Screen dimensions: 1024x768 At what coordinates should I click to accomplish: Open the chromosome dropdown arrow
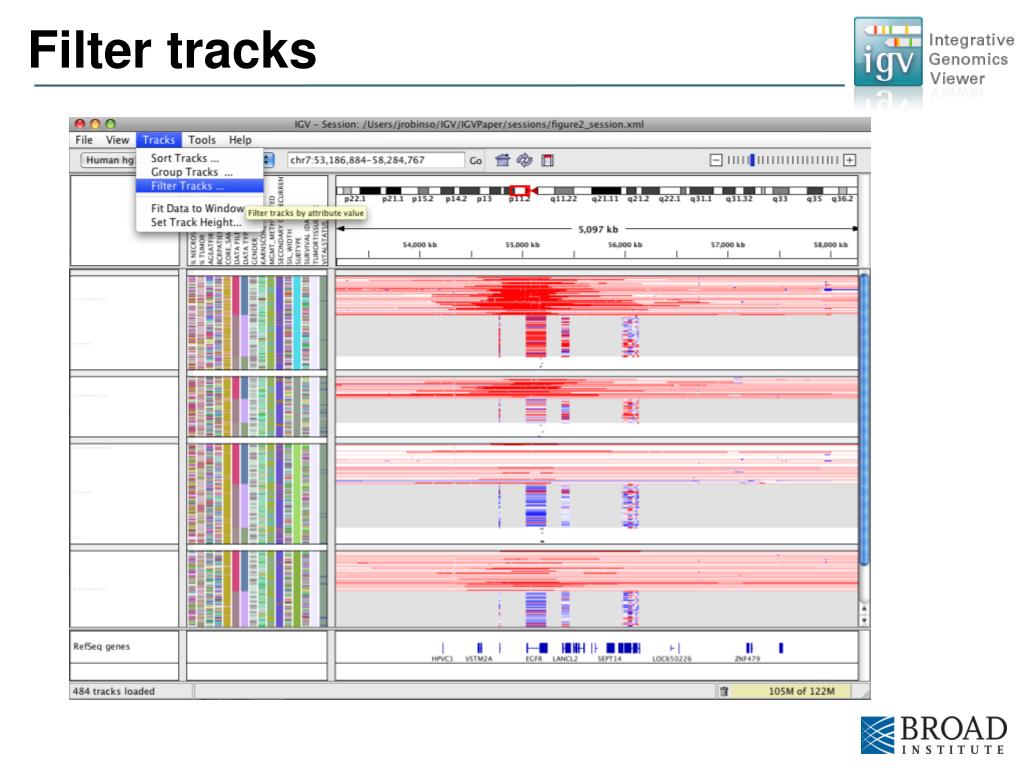tap(268, 160)
